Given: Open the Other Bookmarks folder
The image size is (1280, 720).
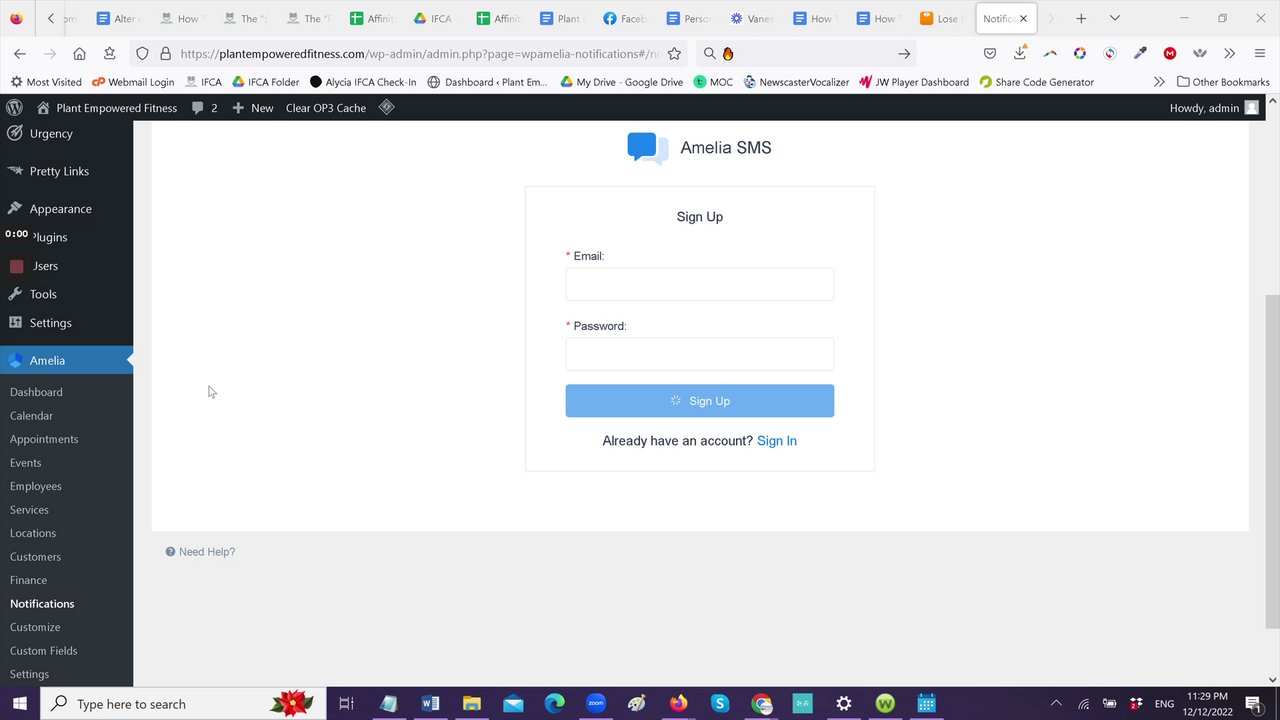Looking at the screenshot, I should click(1223, 82).
